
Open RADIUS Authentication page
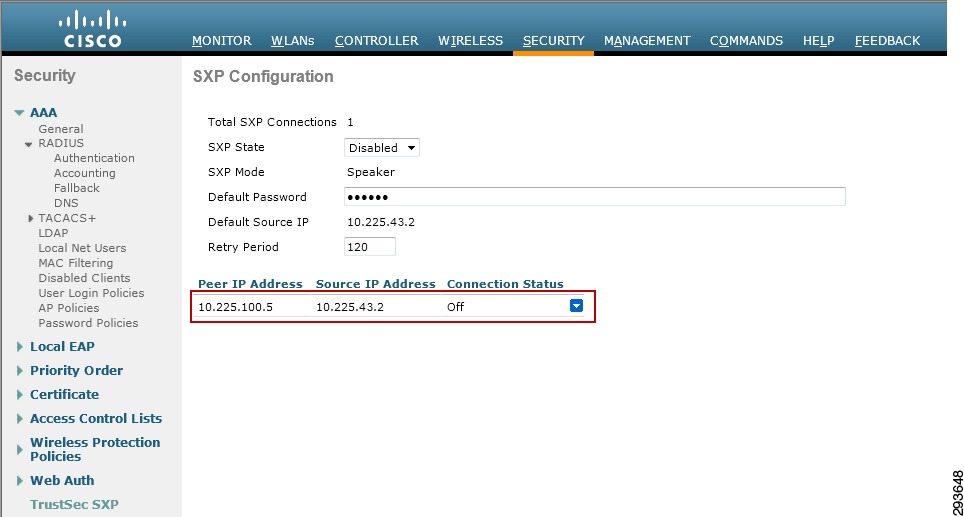pos(94,158)
